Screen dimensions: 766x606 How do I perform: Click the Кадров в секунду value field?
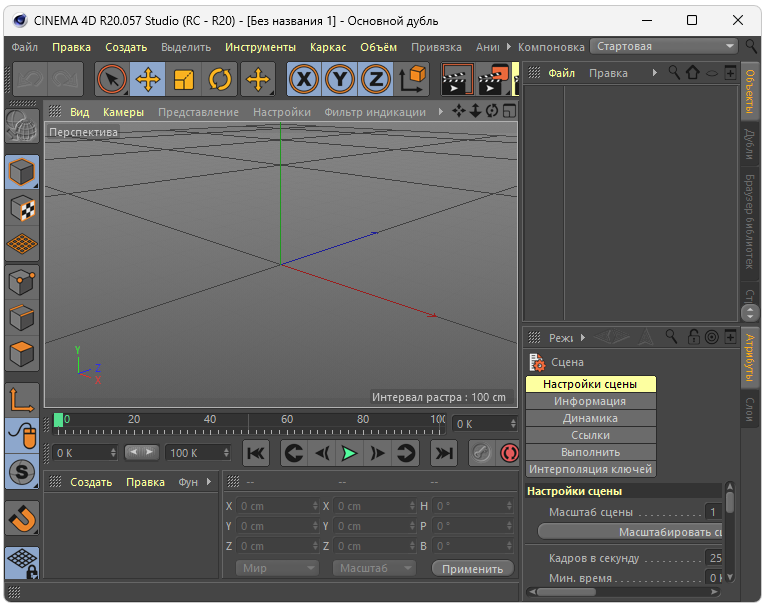coord(714,558)
